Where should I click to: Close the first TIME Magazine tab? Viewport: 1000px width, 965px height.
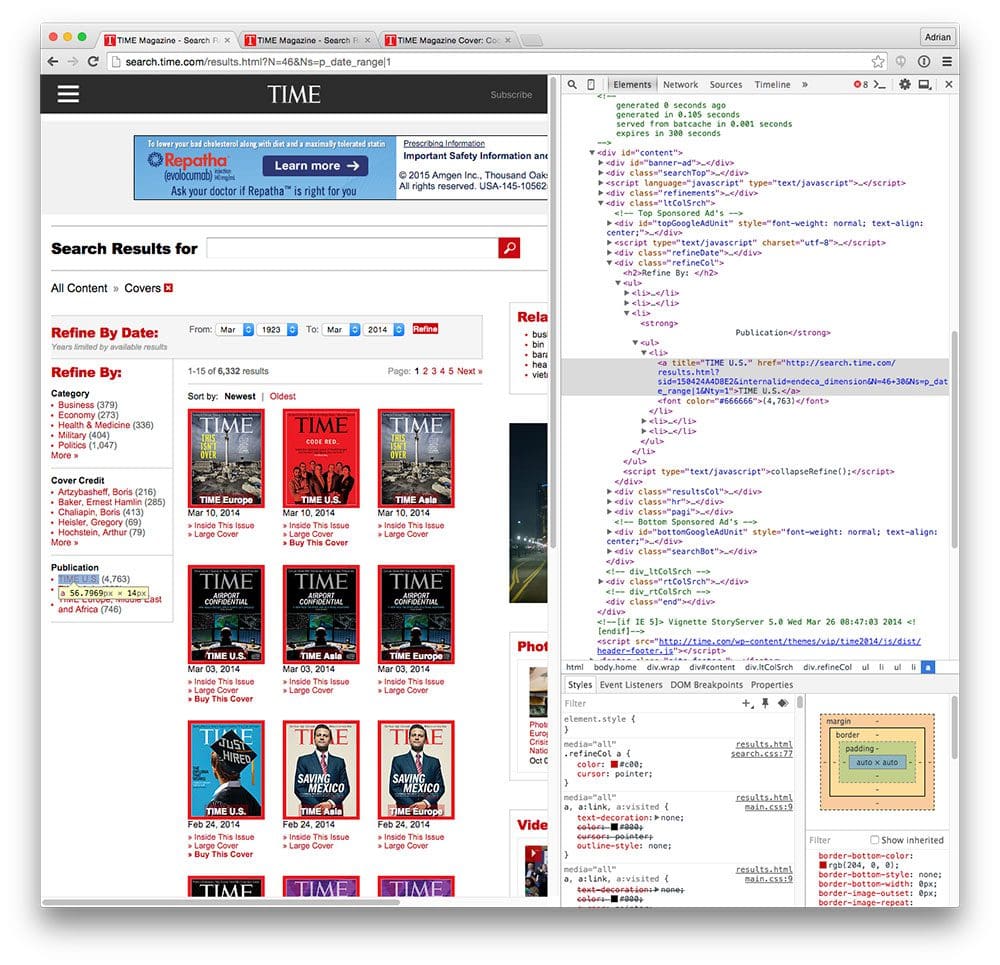pyautogui.click(x=227, y=40)
